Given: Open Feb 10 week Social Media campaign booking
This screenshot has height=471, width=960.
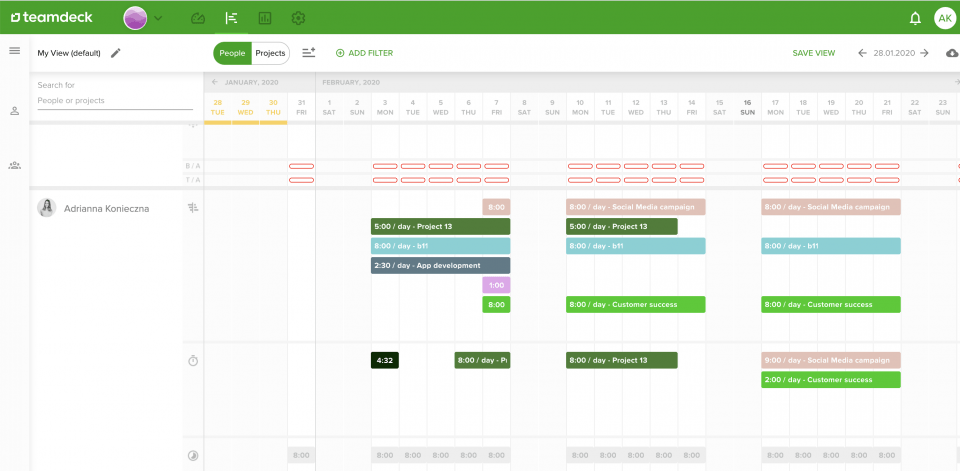Looking at the screenshot, I should [636, 207].
